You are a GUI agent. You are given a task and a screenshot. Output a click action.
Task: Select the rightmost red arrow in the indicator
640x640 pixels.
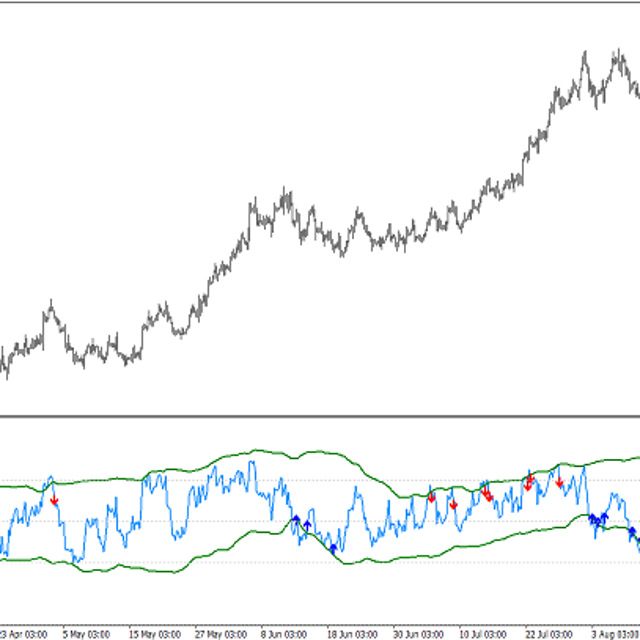coord(559,483)
